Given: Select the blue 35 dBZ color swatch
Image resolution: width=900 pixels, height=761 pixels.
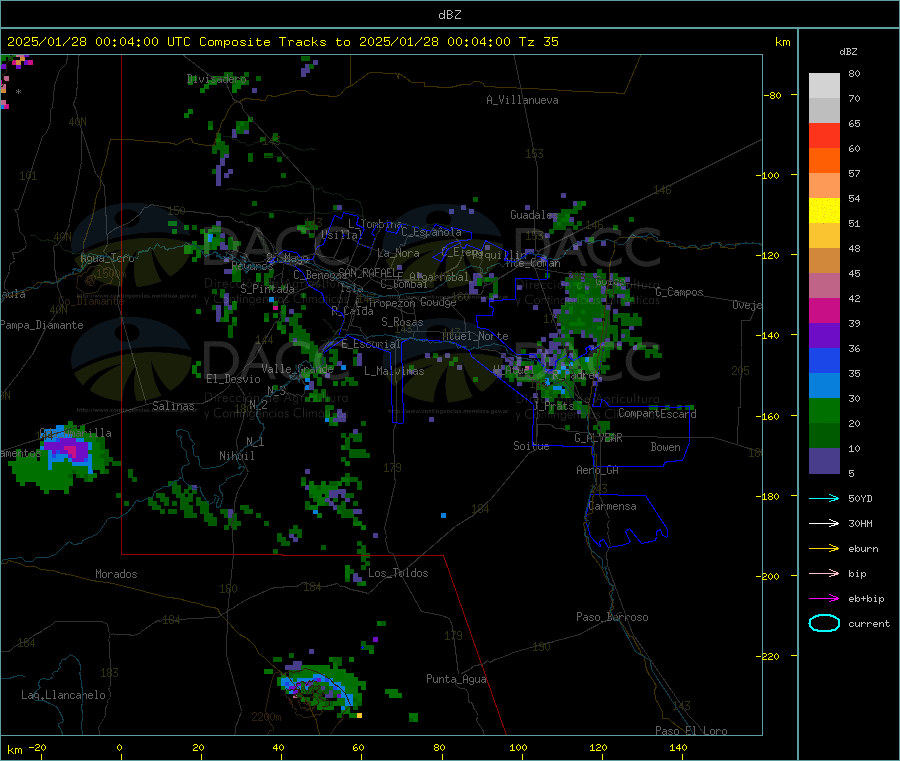Looking at the screenshot, I should point(824,360).
